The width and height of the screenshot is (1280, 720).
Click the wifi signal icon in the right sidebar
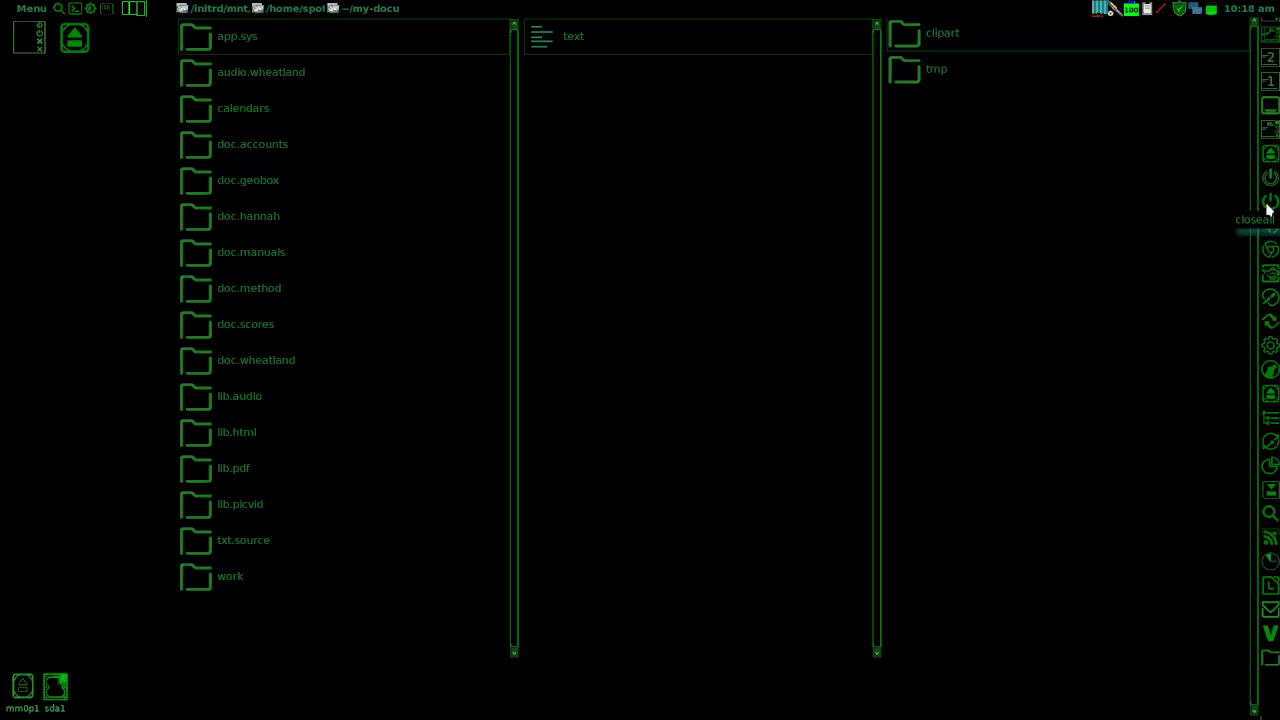[1270, 538]
